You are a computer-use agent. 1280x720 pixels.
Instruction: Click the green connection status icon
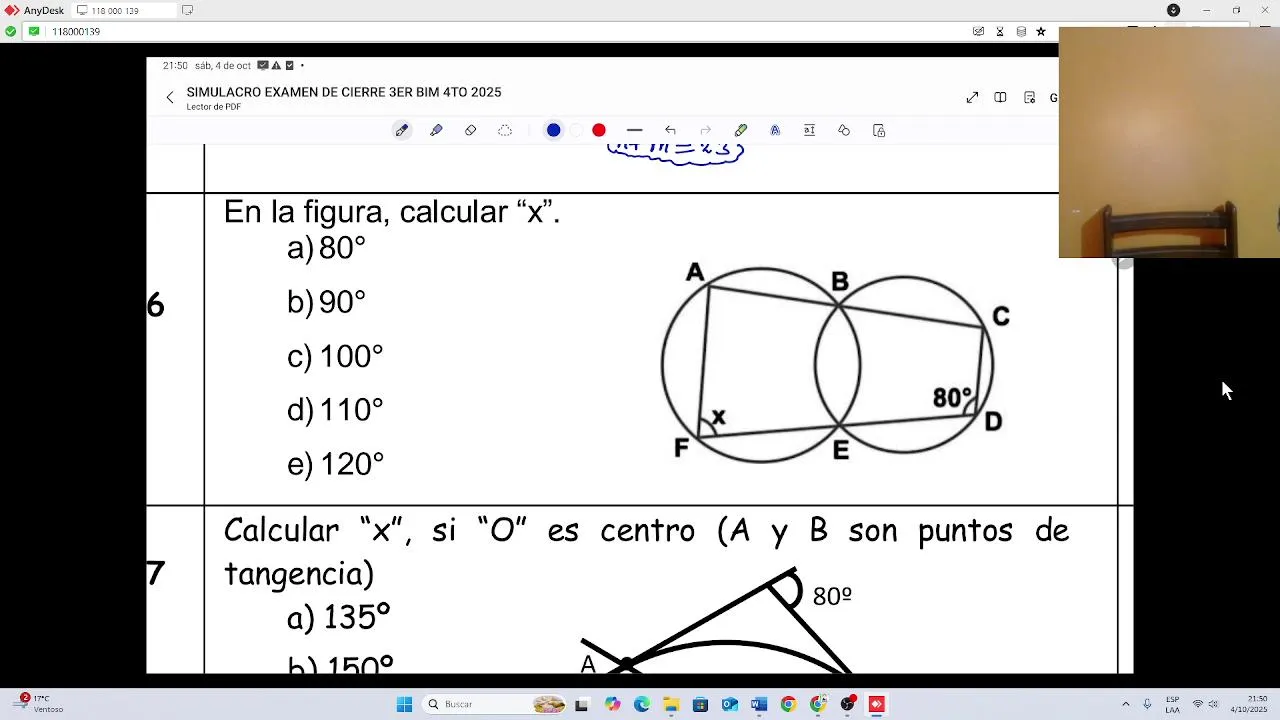[x=10, y=32]
